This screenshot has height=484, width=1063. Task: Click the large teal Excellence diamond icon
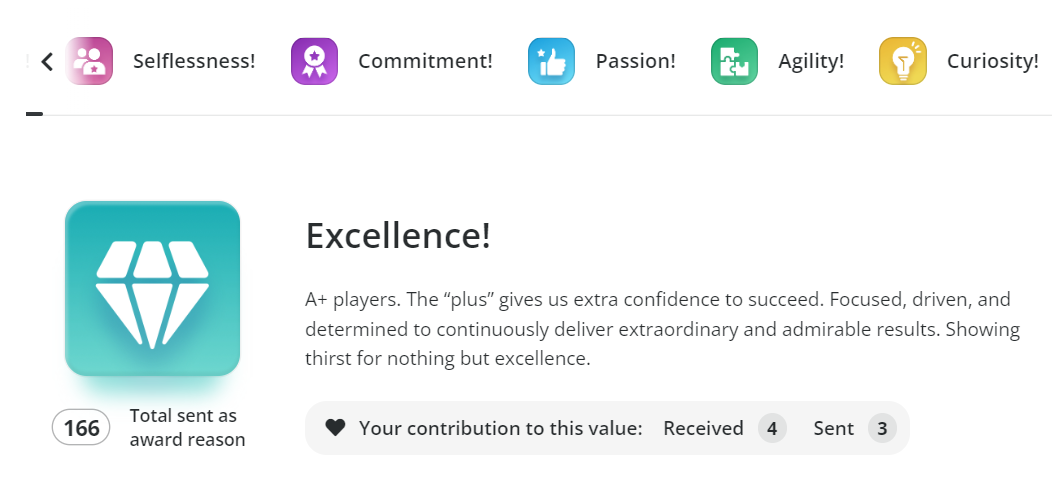tap(153, 288)
